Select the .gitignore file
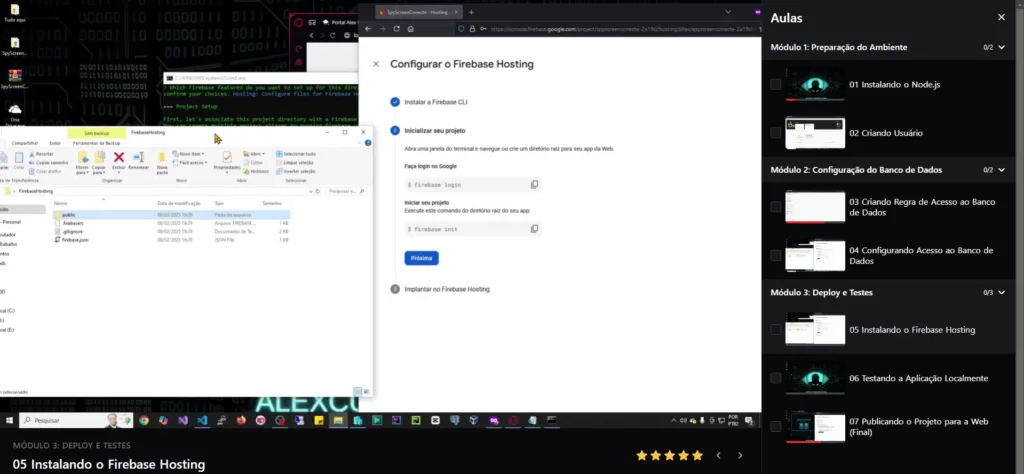Screen dimensions: 1024x474 171,231
